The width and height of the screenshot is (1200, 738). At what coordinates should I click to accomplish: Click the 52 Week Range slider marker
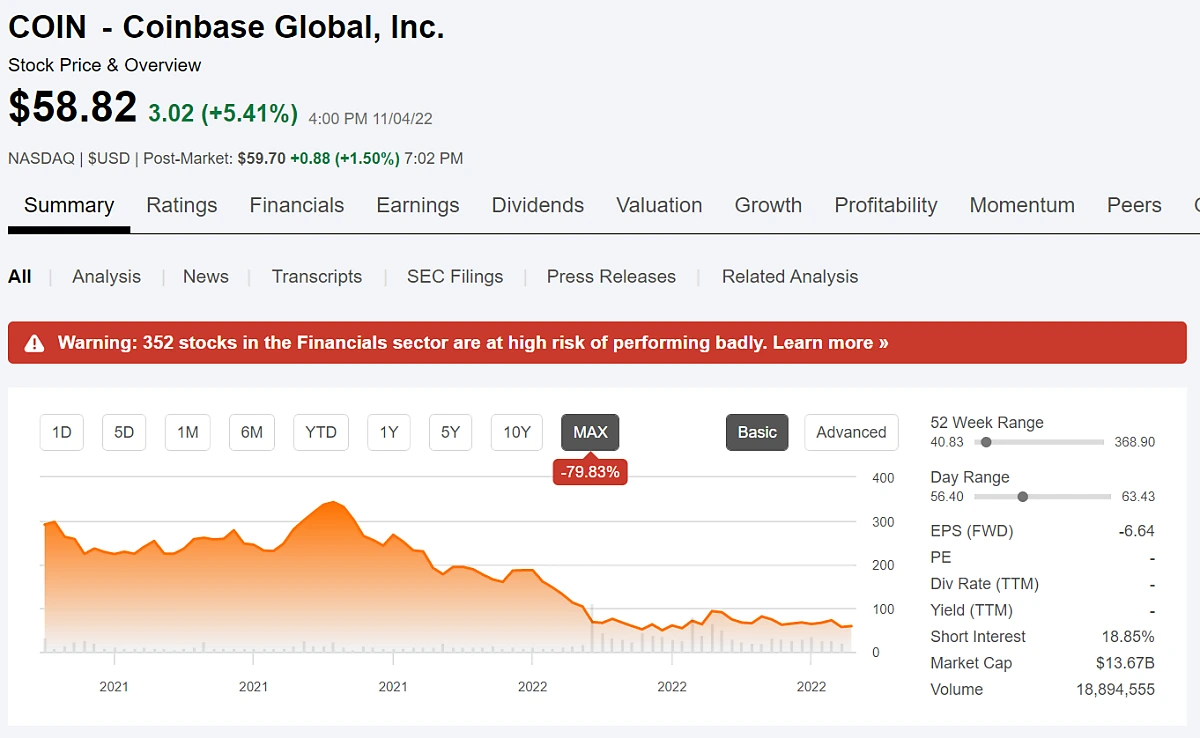[986, 442]
